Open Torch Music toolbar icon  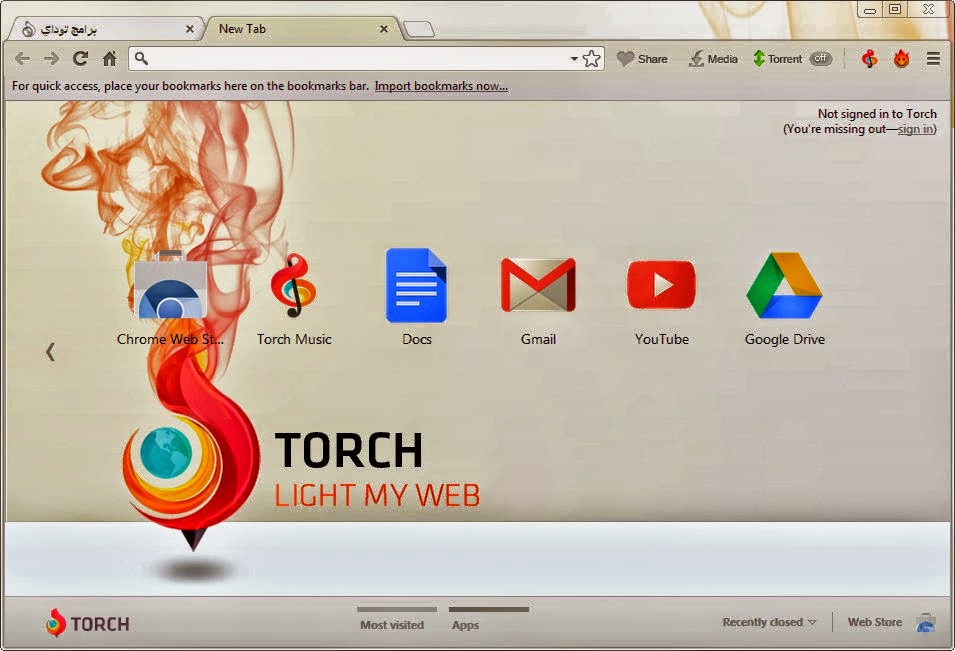[870, 59]
